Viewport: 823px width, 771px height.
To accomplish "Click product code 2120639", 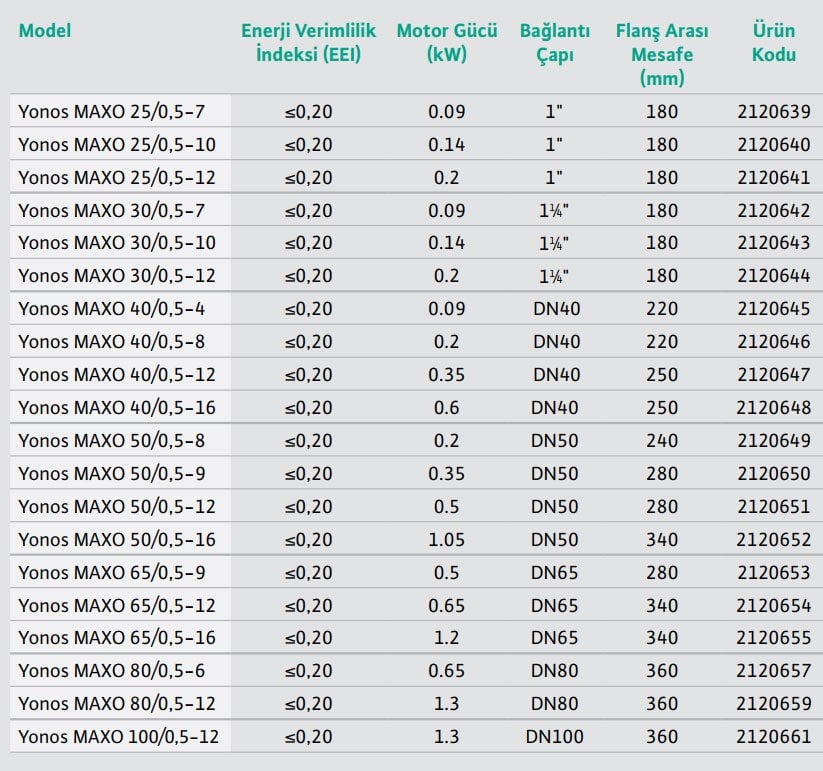I will [x=774, y=111].
